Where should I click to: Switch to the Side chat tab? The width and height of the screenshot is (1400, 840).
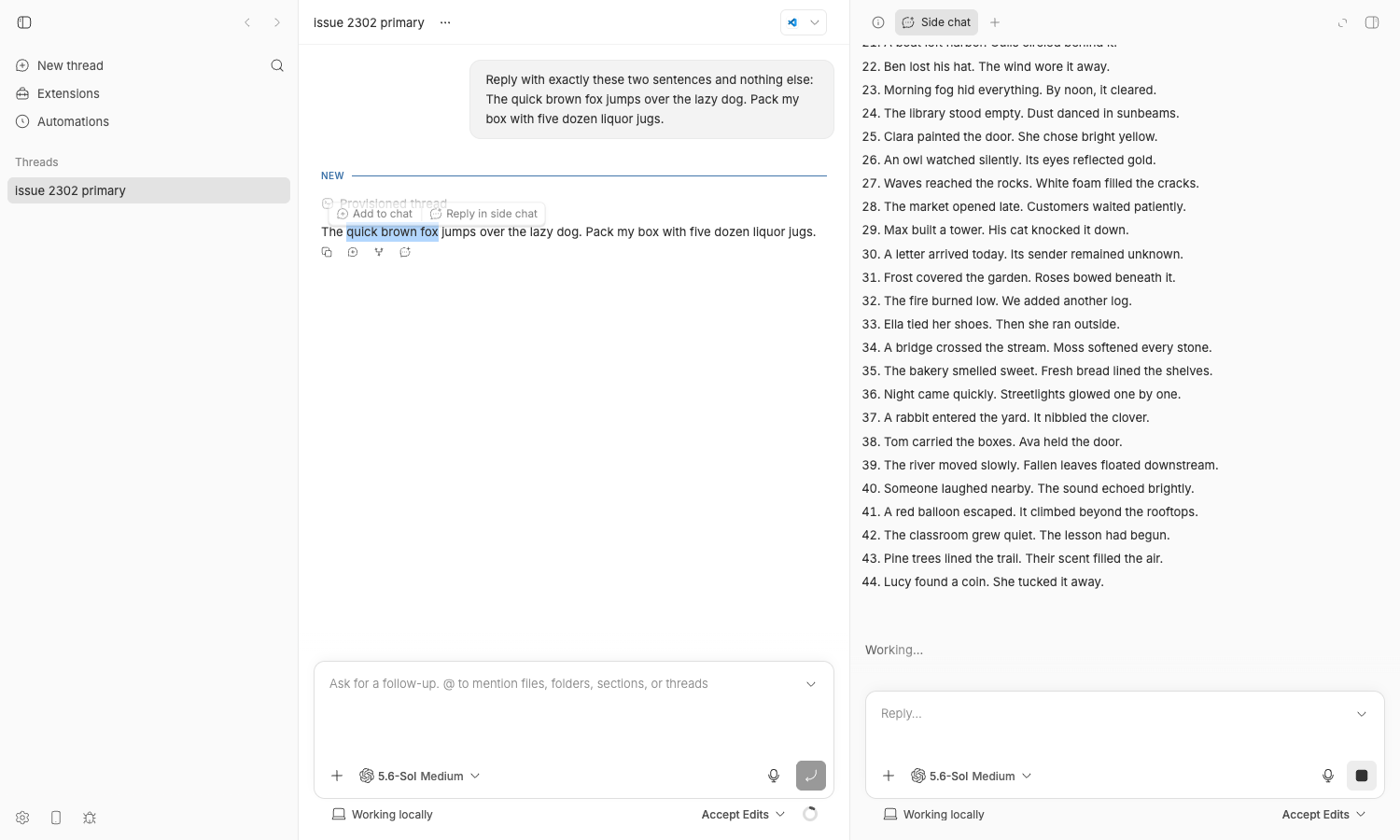tap(936, 22)
